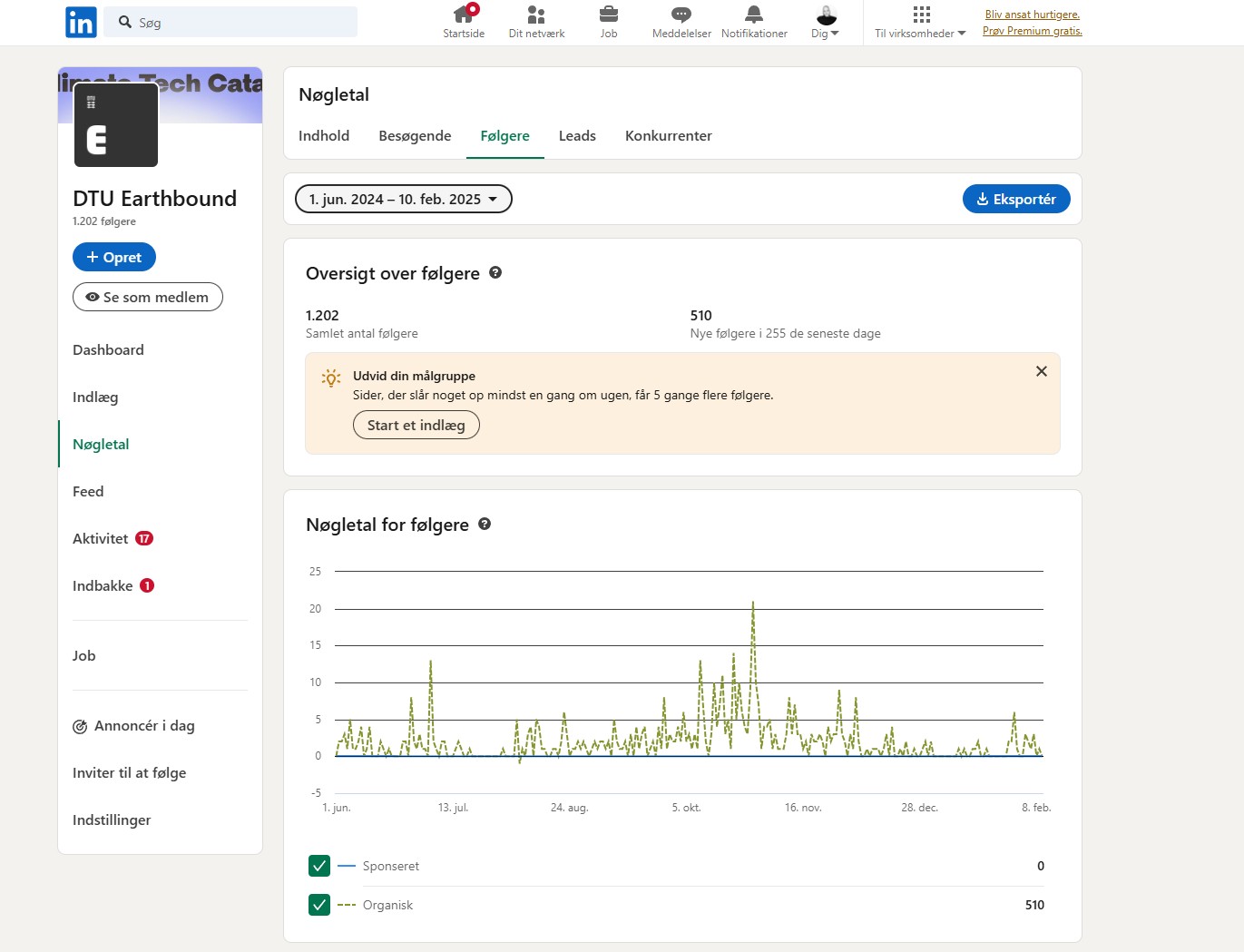
Task: Click the 1.202 følgere count under page name
Action: click(104, 221)
